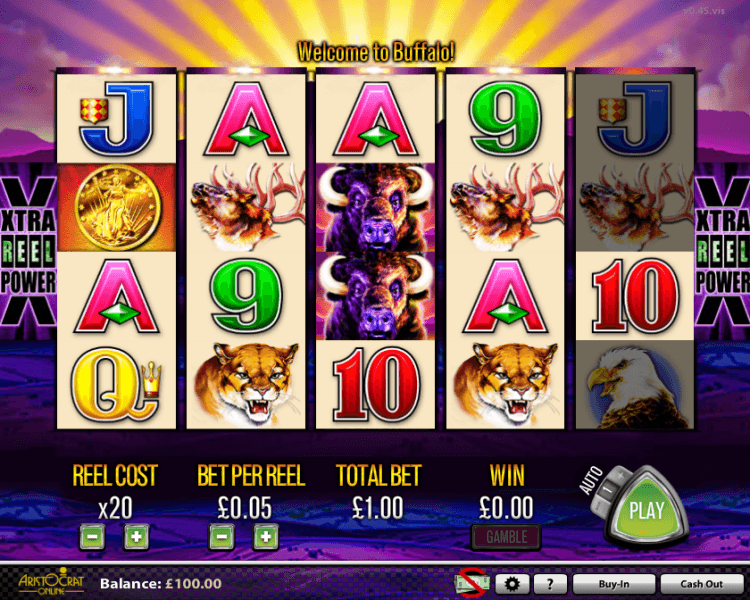
Task: Decrease the reel cost with minus button
Action: pyautogui.click(x=92, y=537)
